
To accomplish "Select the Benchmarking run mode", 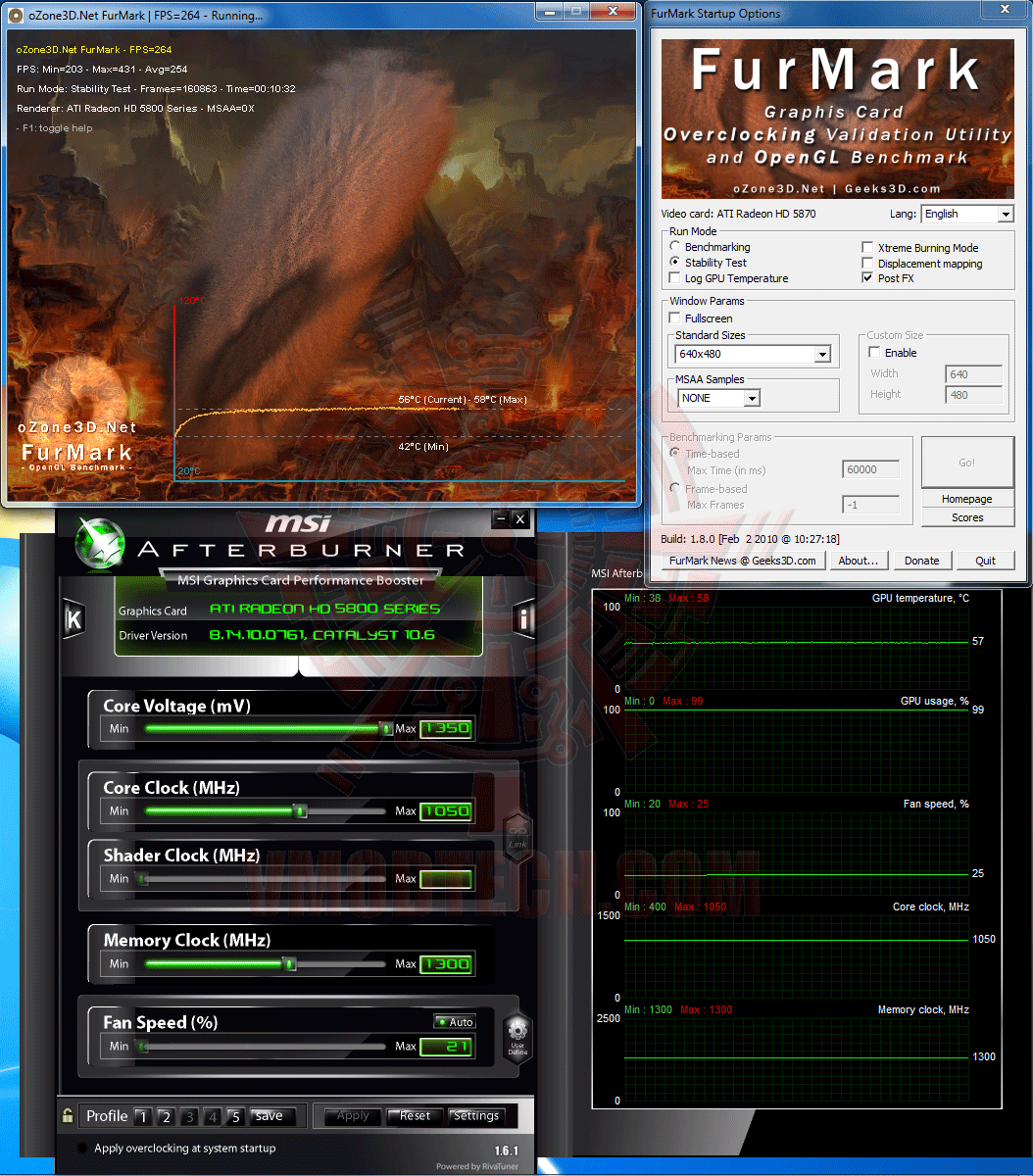I will (675, 247).
